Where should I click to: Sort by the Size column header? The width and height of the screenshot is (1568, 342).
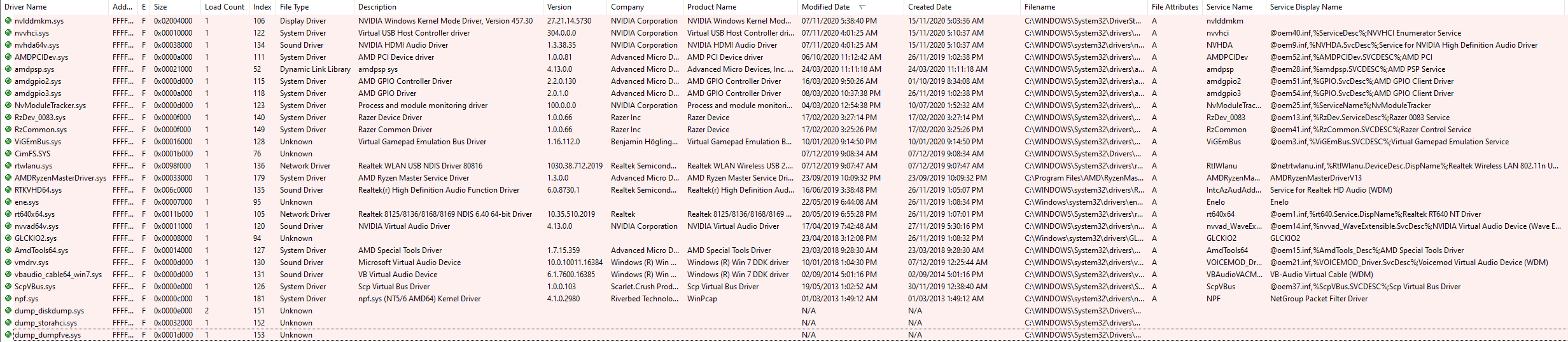pyautogui.click(x=175, y=7)
